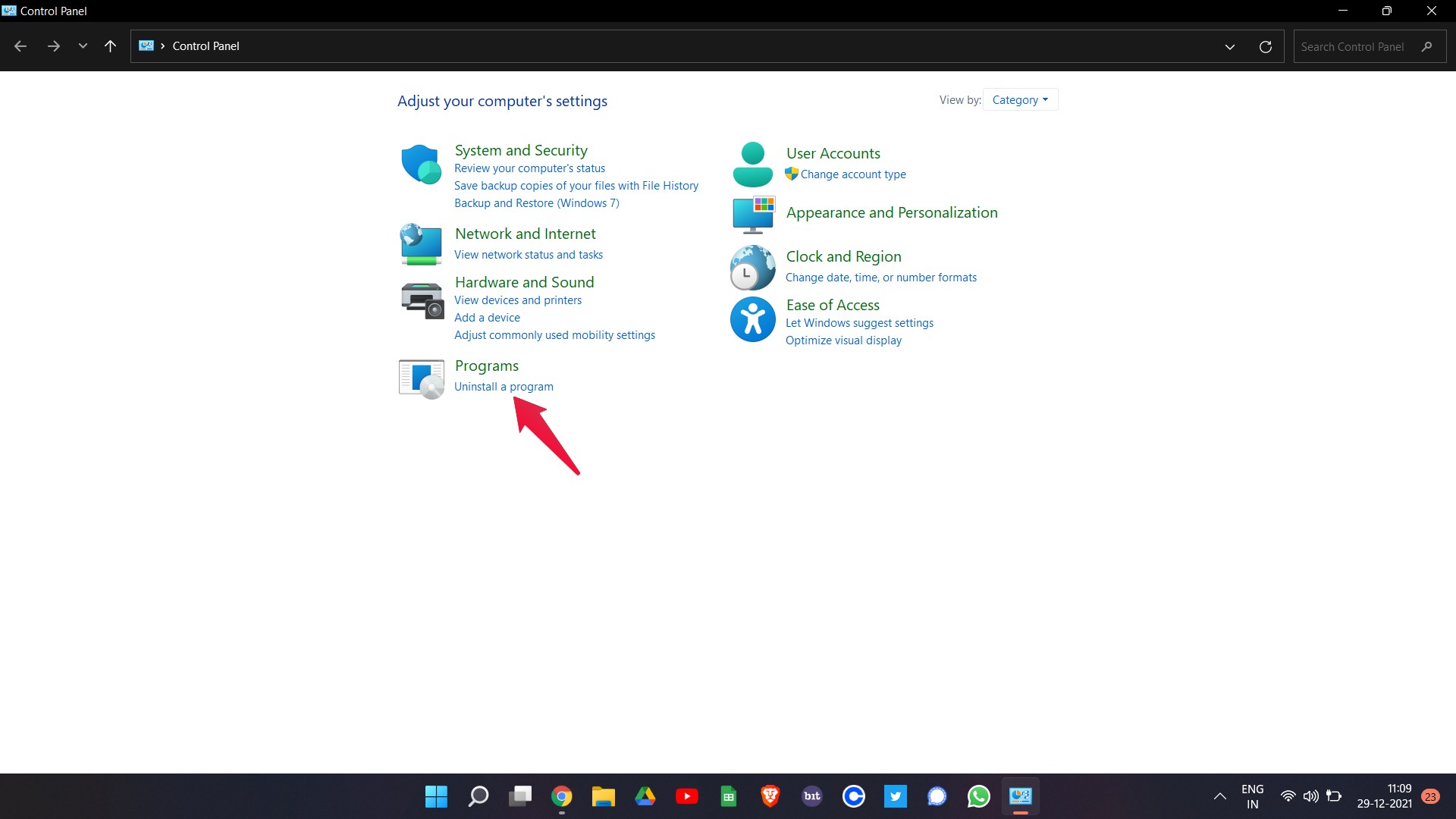Click the Network and Internet icon
Screen dimensions: 1456x819
[x=419, y=243]
